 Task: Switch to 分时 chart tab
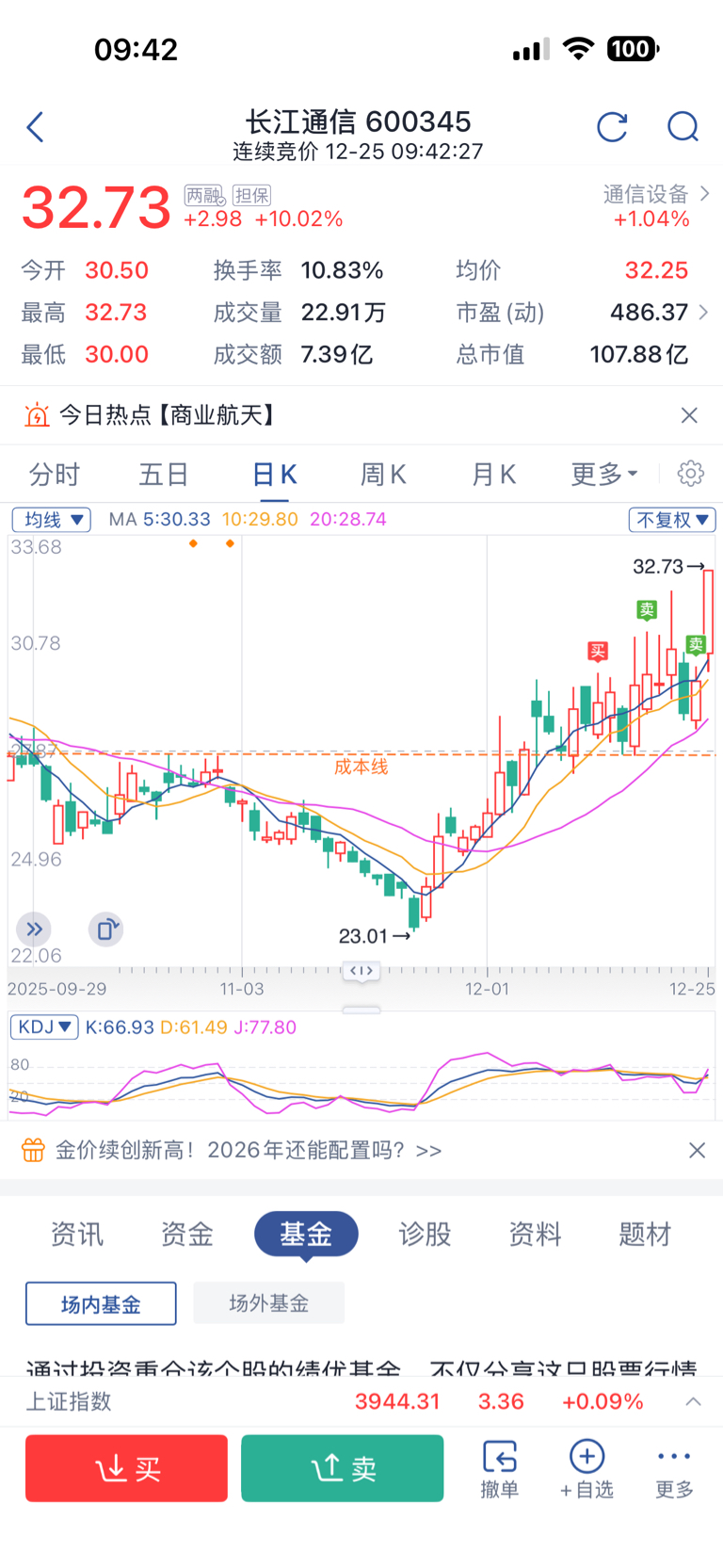(55, 474)
